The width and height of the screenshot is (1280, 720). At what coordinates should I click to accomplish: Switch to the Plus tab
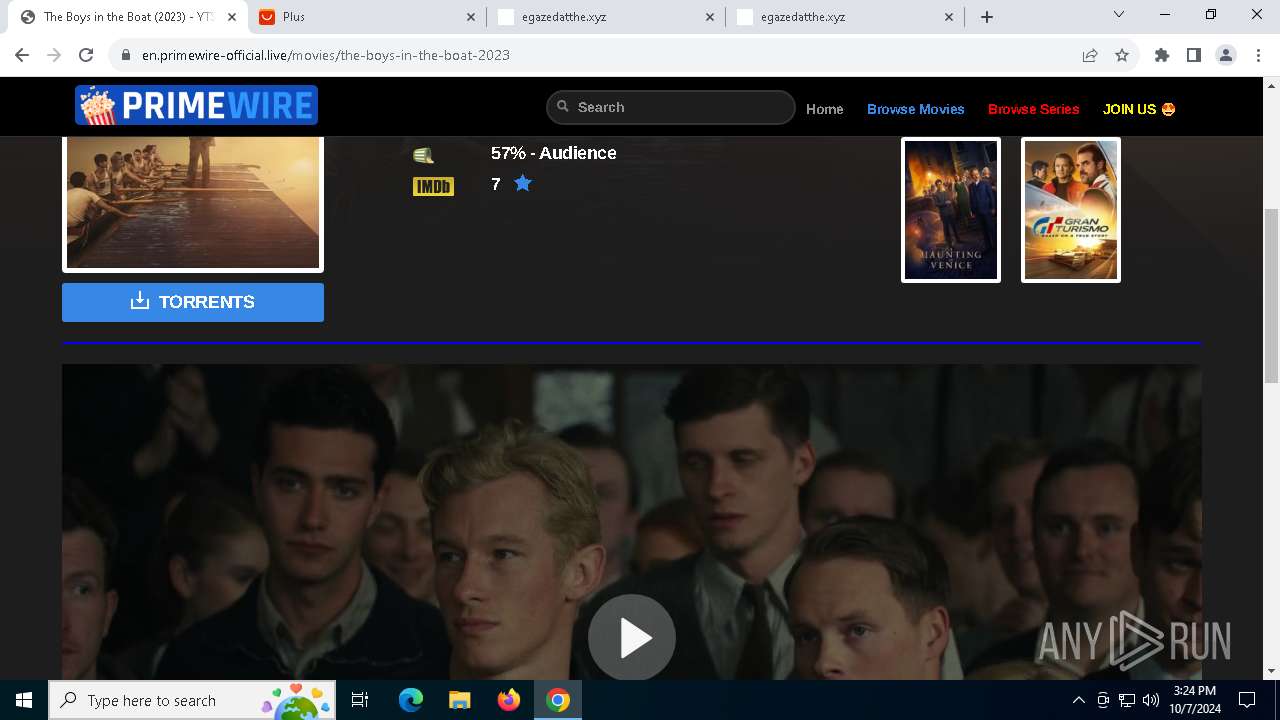click(367, 17)
